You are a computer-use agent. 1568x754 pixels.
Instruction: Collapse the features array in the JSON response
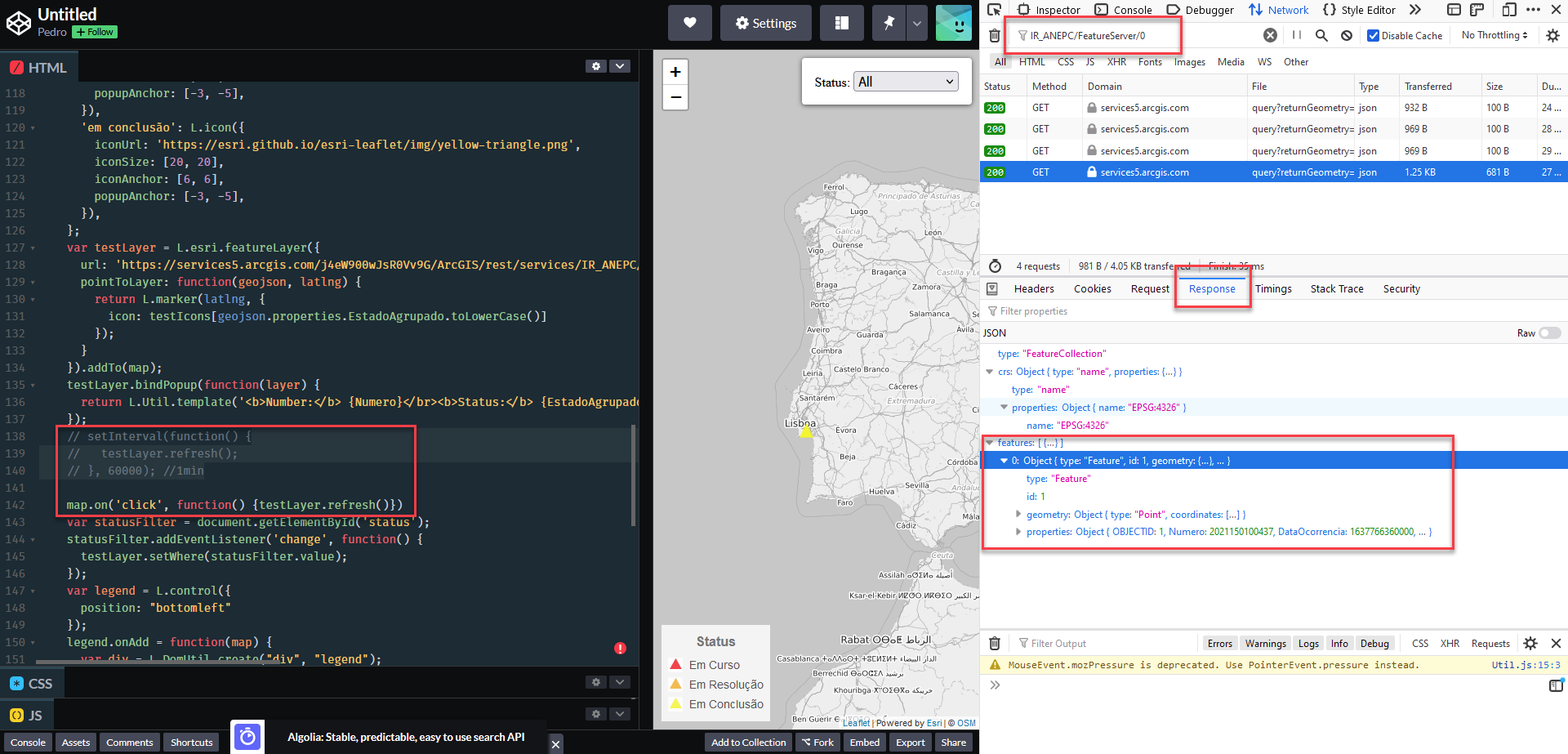click(990, 442)
